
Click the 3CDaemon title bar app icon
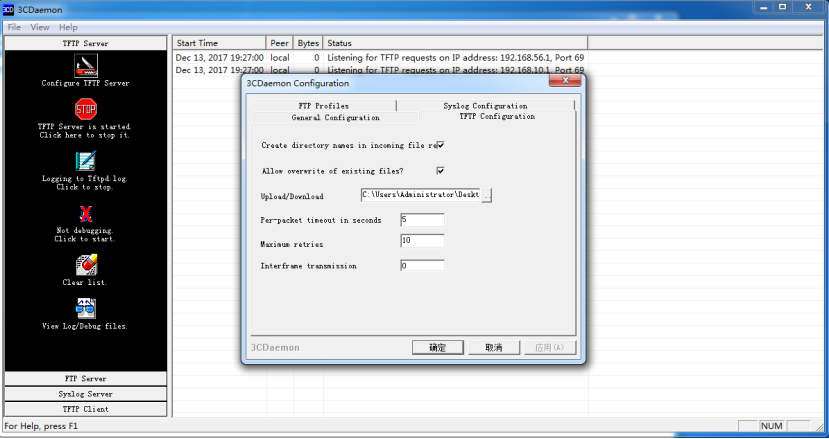[x=8, y=10]
